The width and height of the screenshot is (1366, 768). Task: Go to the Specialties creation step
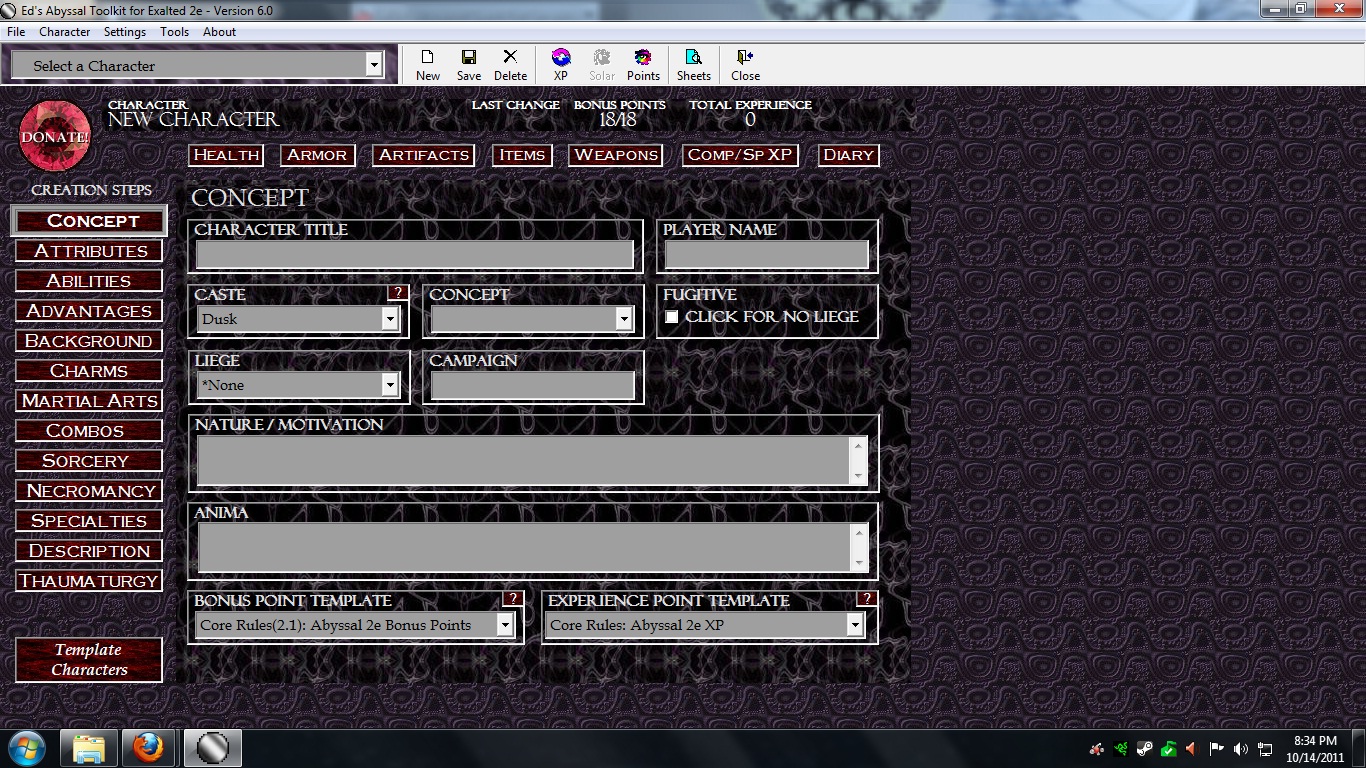coord(90,521)
